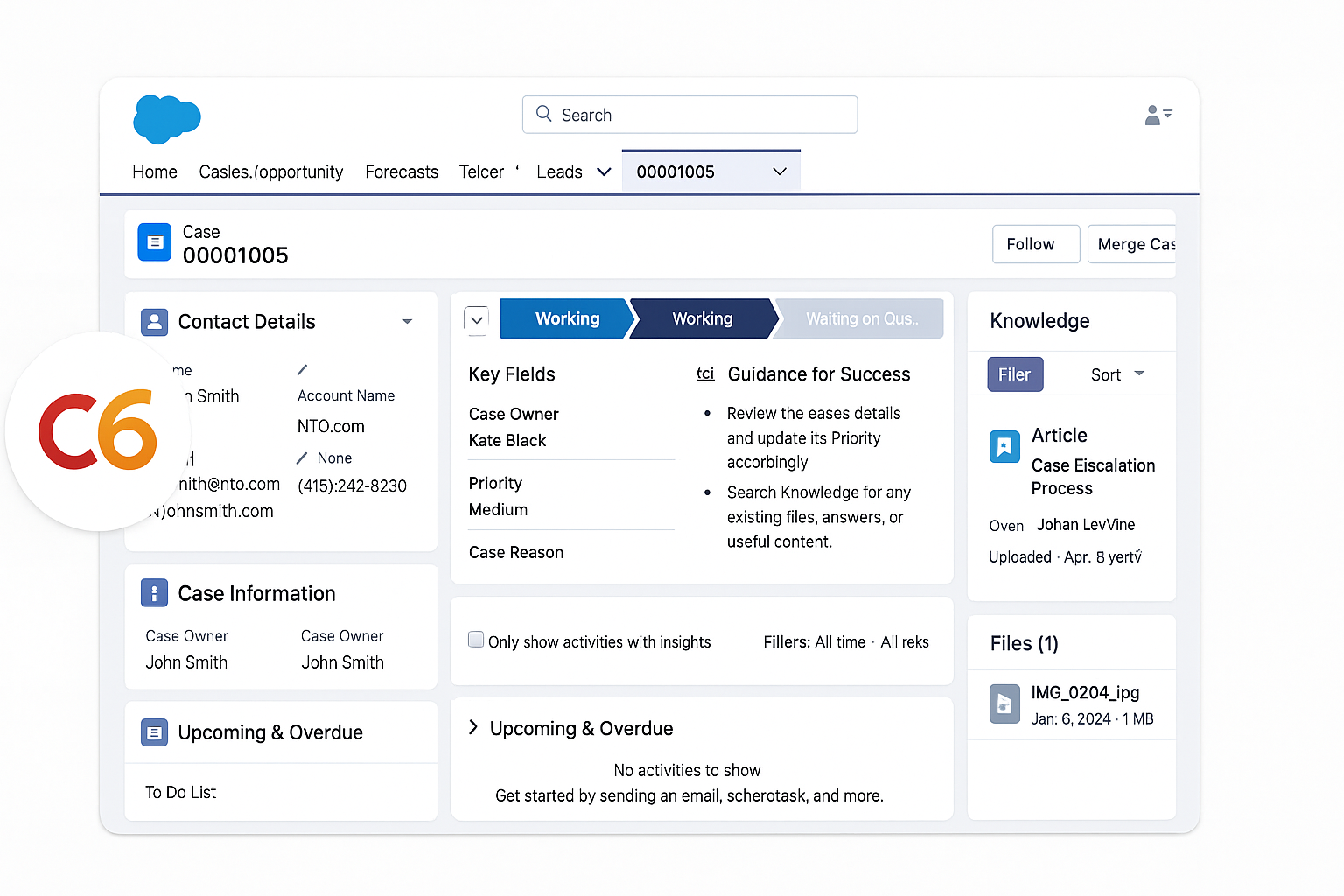This screenshot has height=896, width=1344.
Task: Click the edit pencil next to None
Action: 302,458
